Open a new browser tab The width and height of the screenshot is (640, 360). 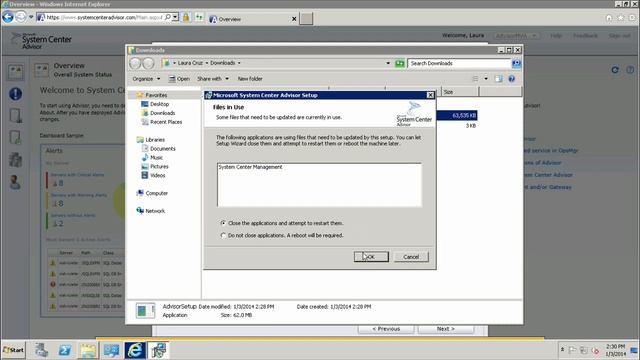pyautogui.click(x=306, y=18)
